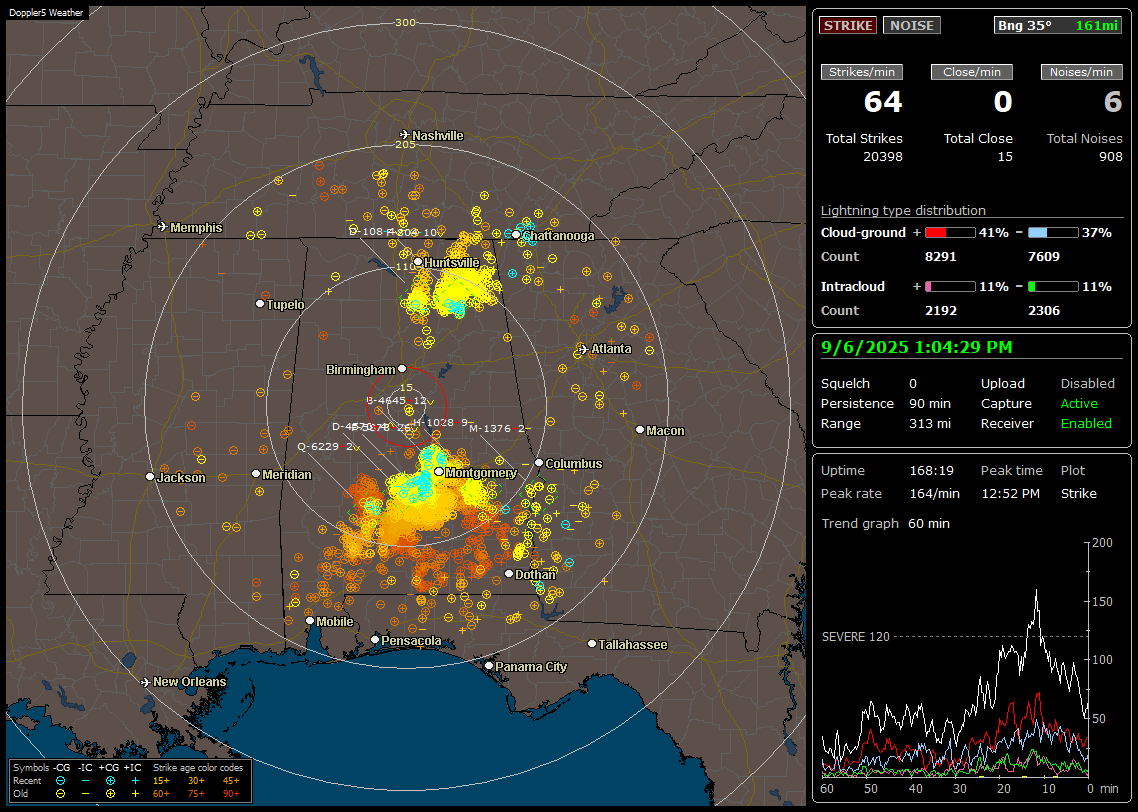The width and height of the screenshot is (1138, 812).
Task: Select the Huntsville city dot marker
Action: click(x=418, y=262)
